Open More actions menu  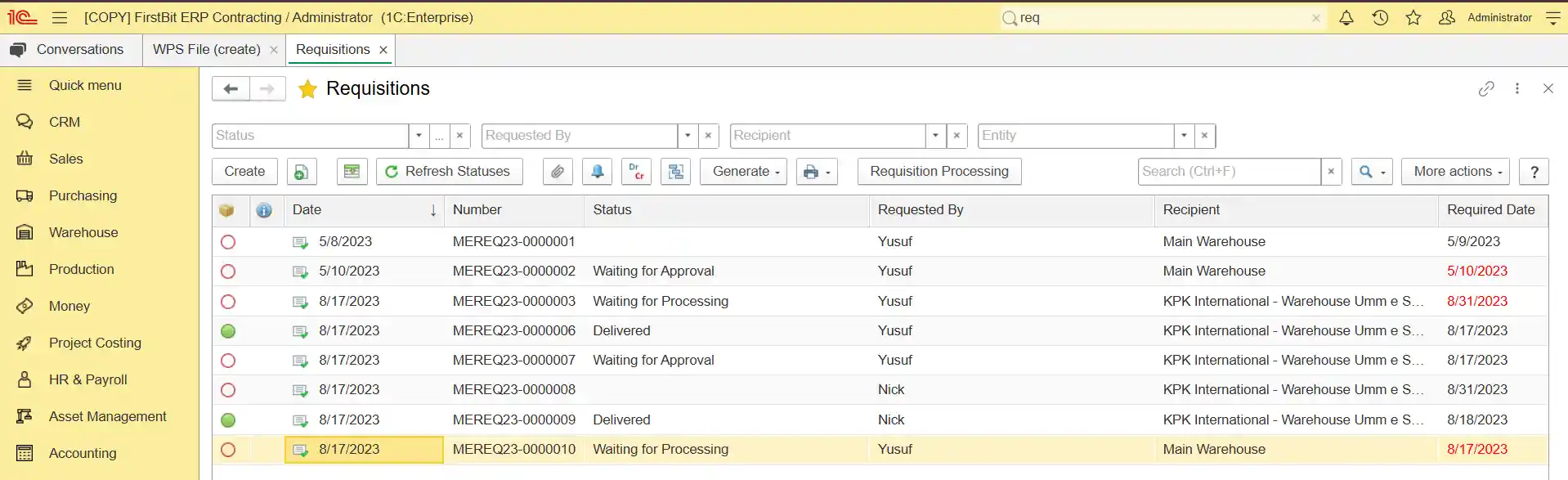pos(1455,172)
